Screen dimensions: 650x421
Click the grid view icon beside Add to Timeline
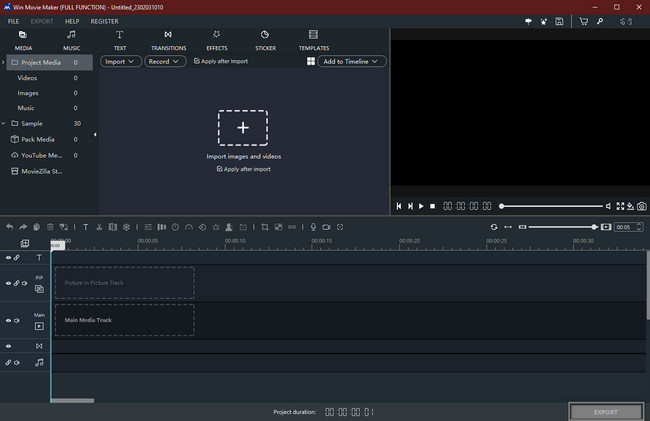[x=311, y=61]
